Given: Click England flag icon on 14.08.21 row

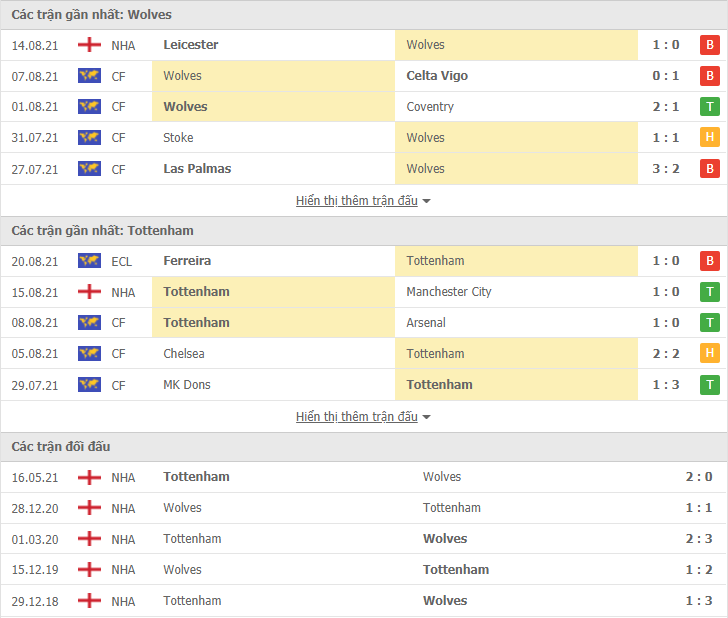Looking at the screenshot, I should point(89,45).
